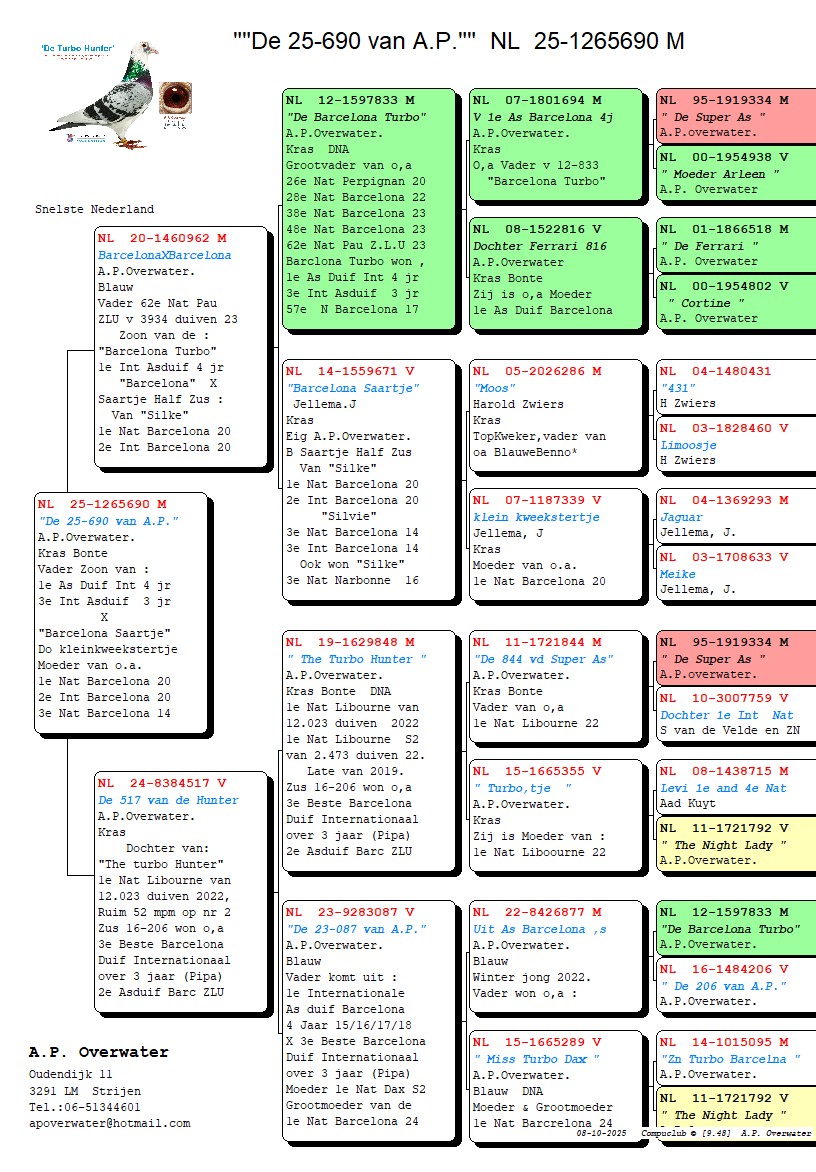Click the 'A.P. Overwater' owner heading at bottom left
This screenshot has width=816, height=1172.
click(98, 1052)
